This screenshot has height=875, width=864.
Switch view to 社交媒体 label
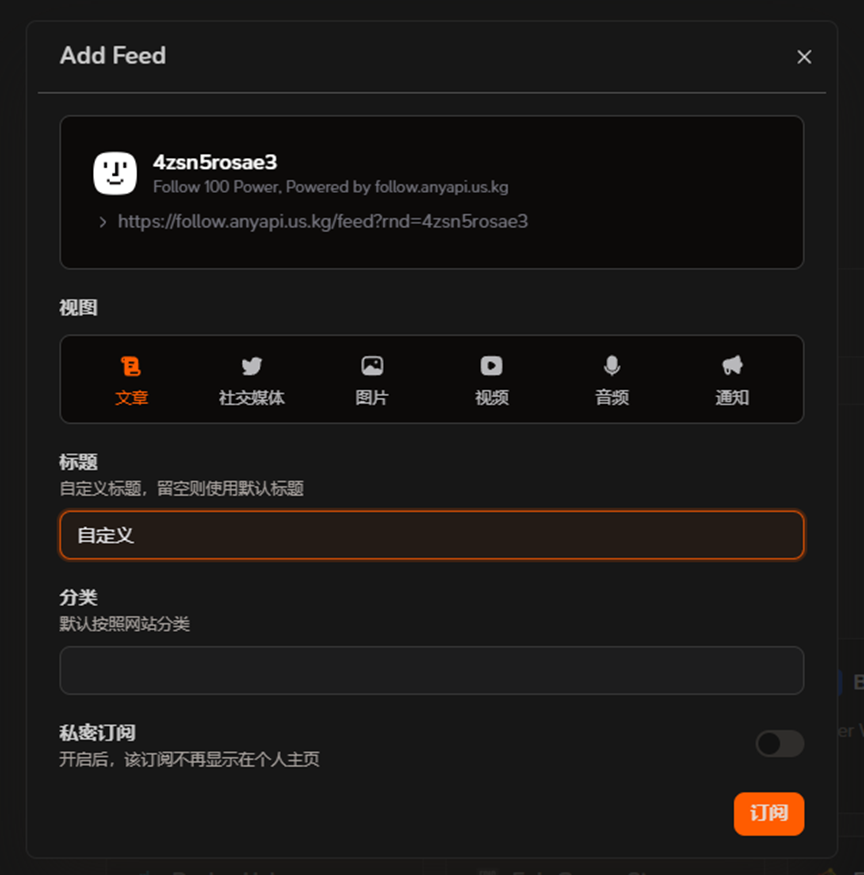[252, 398]
